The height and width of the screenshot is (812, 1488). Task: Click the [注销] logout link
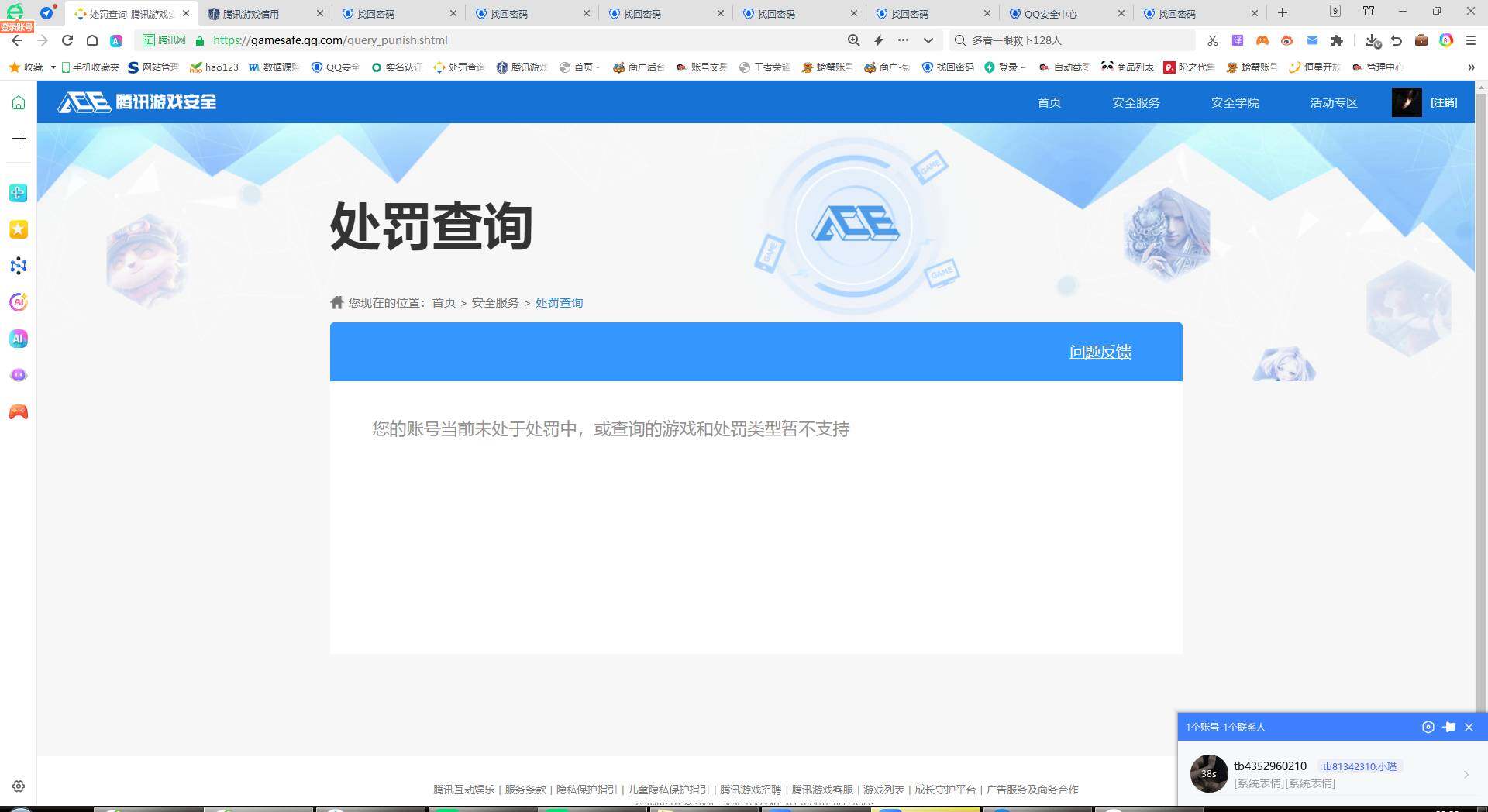1444,102
